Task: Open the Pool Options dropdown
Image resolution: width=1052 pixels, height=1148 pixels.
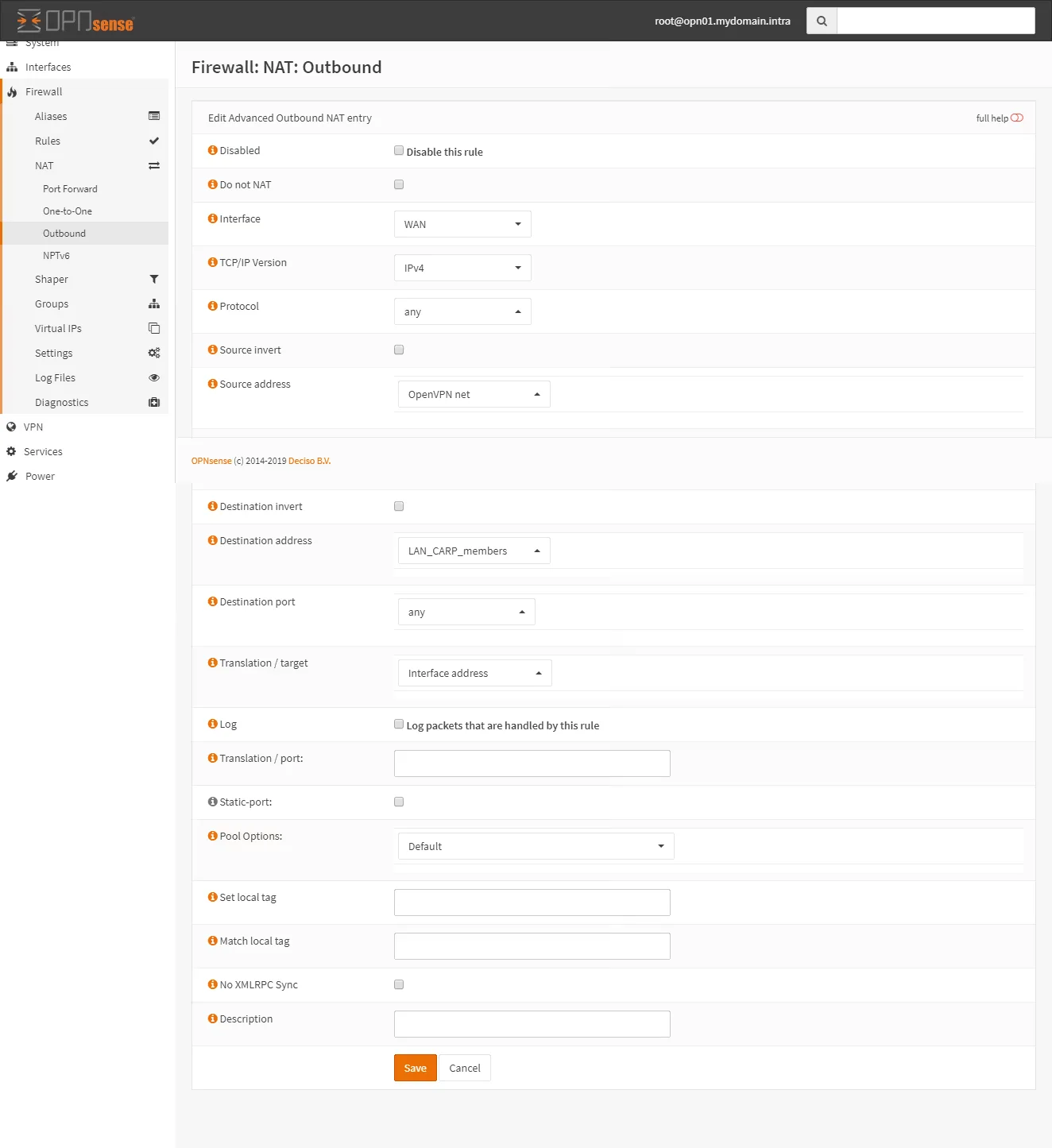Action: point(534,845)
